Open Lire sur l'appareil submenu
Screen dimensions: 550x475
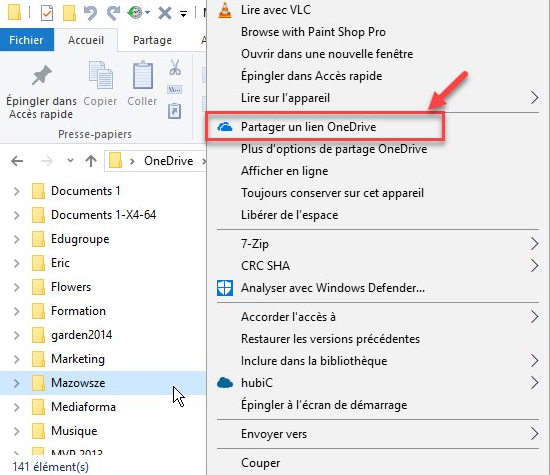click(378, 98)
